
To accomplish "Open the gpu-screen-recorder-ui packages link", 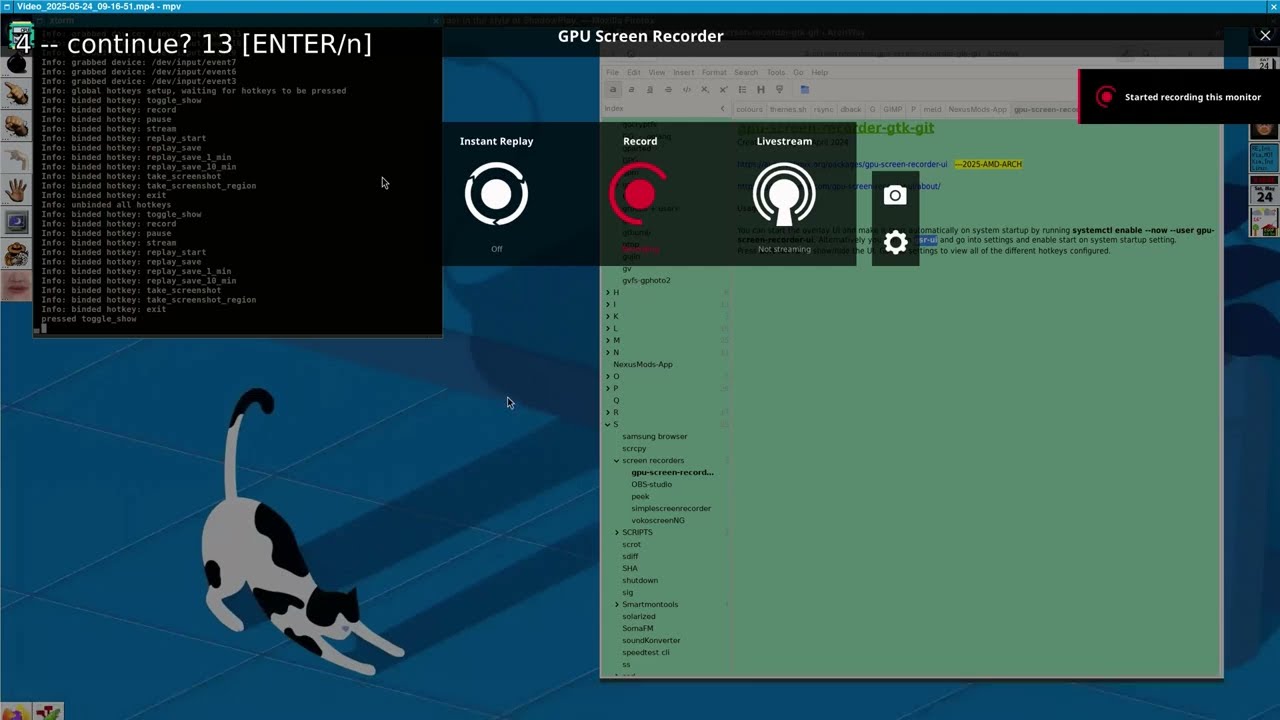I will 842,164.
